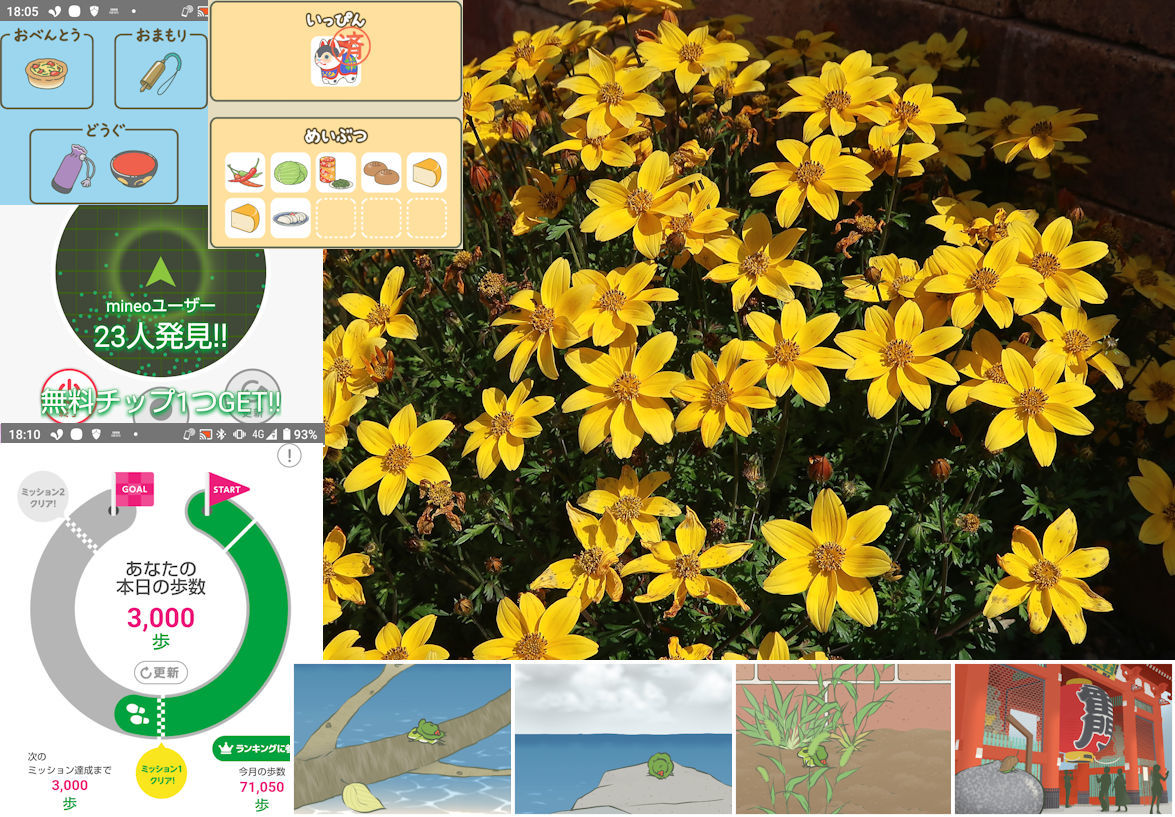Tap the red chili peppers in めいぶつ
Screen dimensions: 1175x817
(245, 172)
